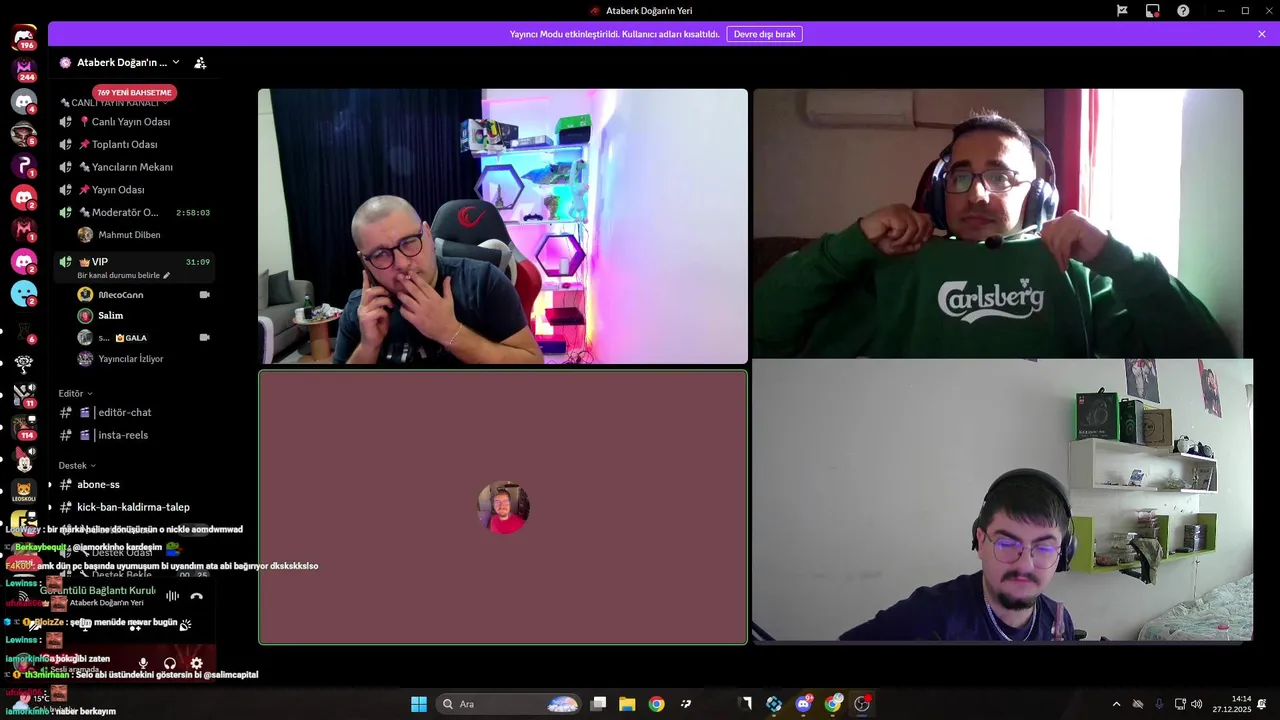Open volume control in system tray
The height and width of the screenshot is (720, 1280).
pos(1197,704)
